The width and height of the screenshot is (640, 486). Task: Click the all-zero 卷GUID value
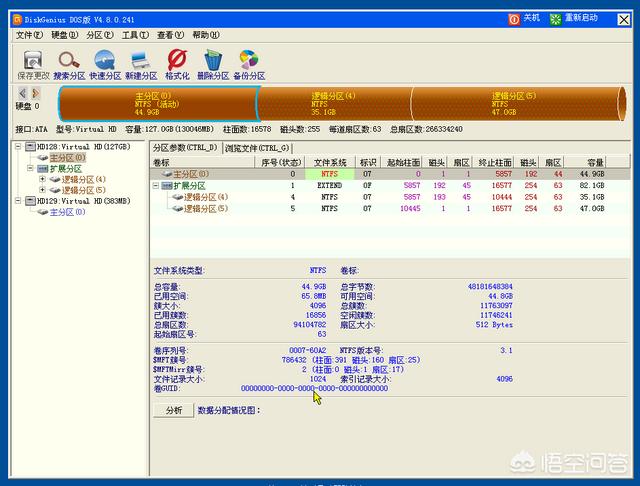pos(314,388)
